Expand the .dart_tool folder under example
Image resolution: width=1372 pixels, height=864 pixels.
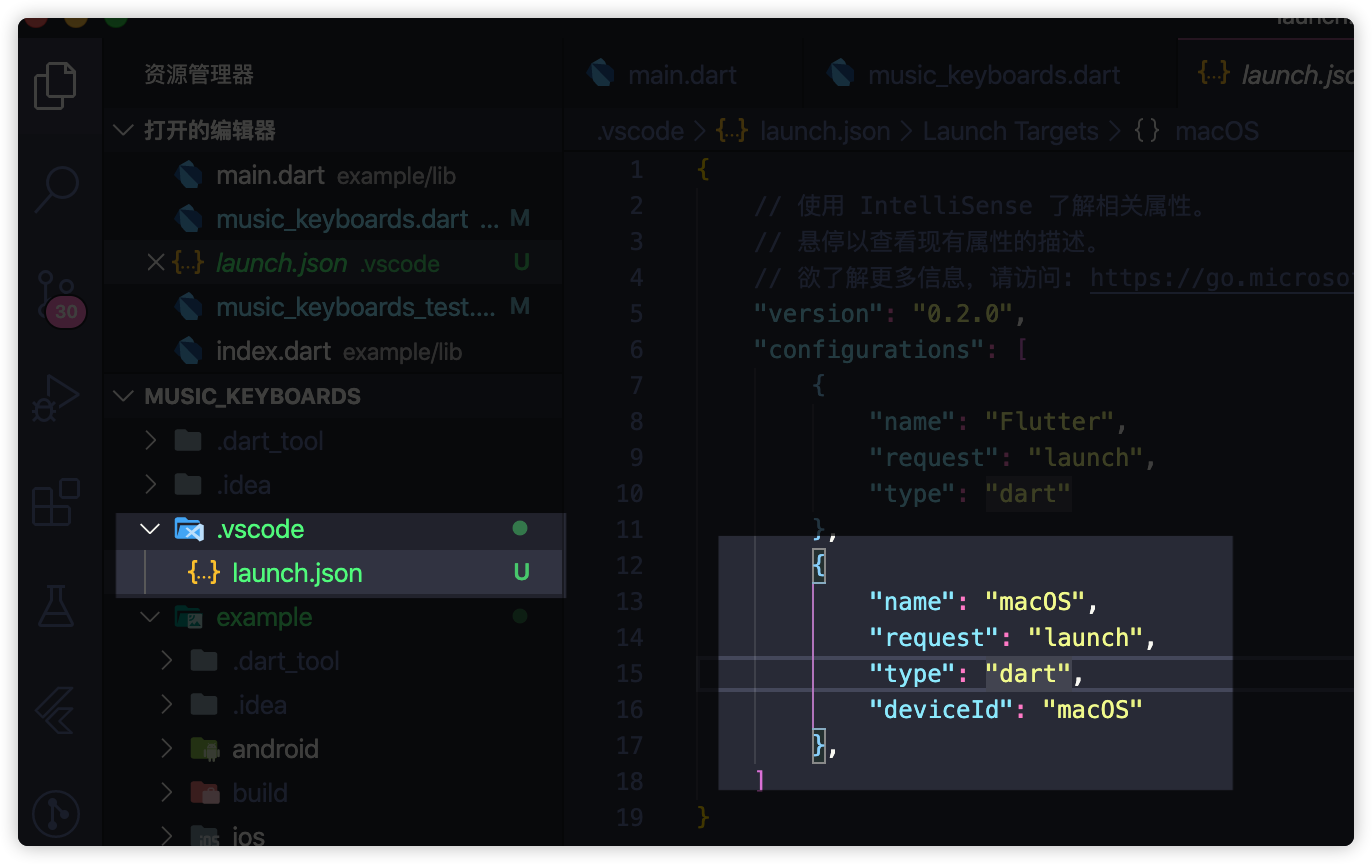pyautogui.click(x=167, y=661)
